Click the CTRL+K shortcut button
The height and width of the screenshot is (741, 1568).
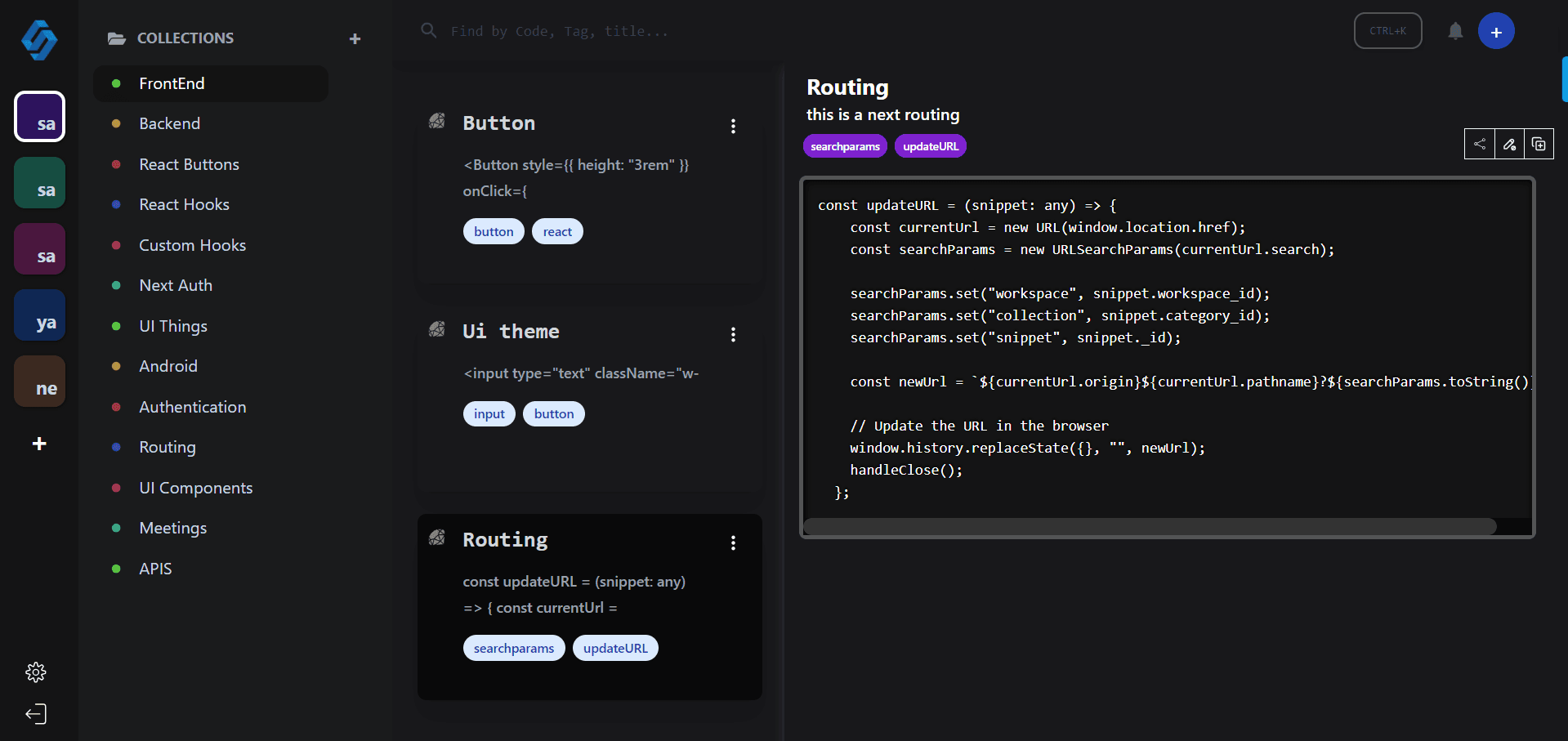point(1387,31)
